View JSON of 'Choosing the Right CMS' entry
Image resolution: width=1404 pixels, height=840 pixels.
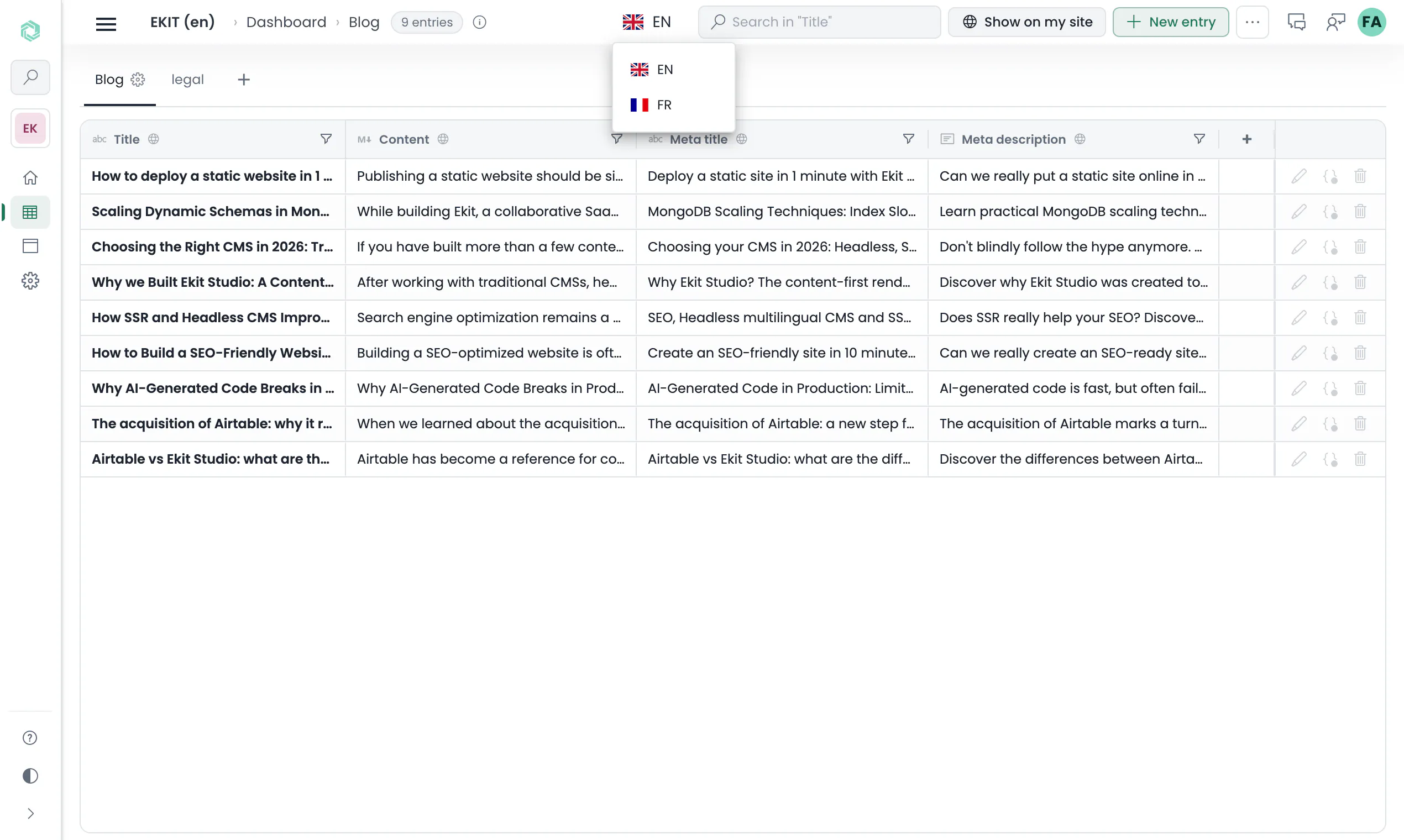(1330, 247)
